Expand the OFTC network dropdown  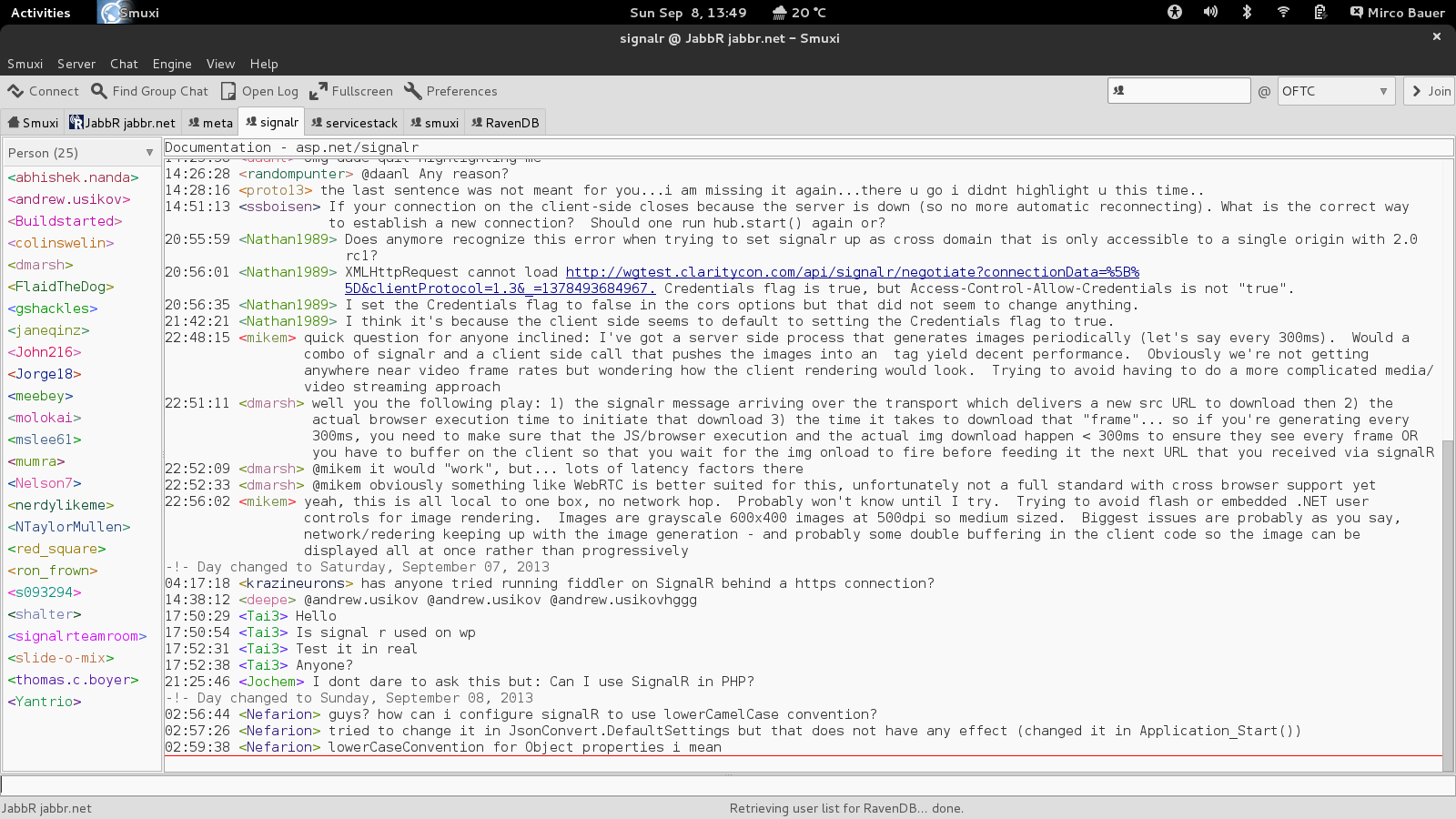point(1382,91)
